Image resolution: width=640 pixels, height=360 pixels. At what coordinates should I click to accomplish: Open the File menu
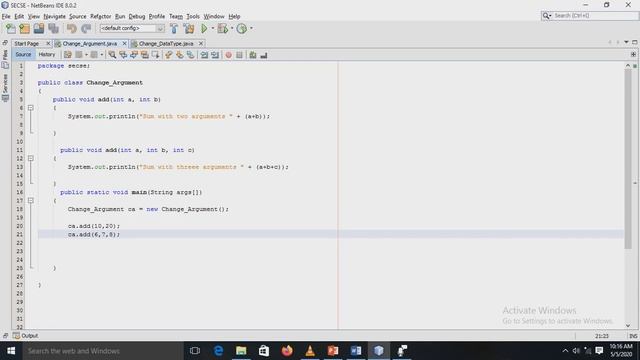tap(6, 16)
